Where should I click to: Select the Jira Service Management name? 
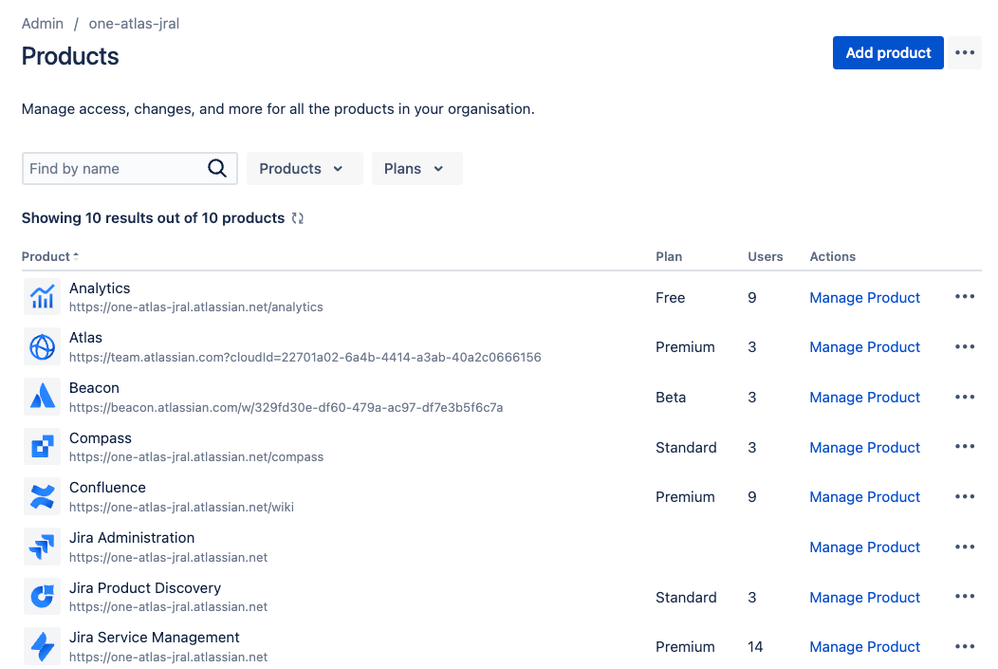pos(154,637)
